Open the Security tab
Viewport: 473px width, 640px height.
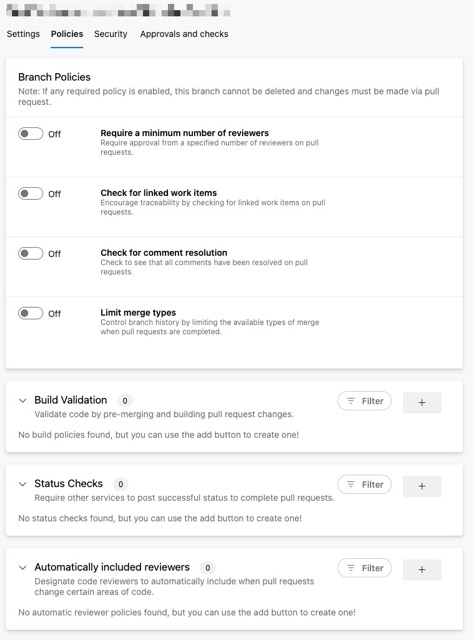111,34
